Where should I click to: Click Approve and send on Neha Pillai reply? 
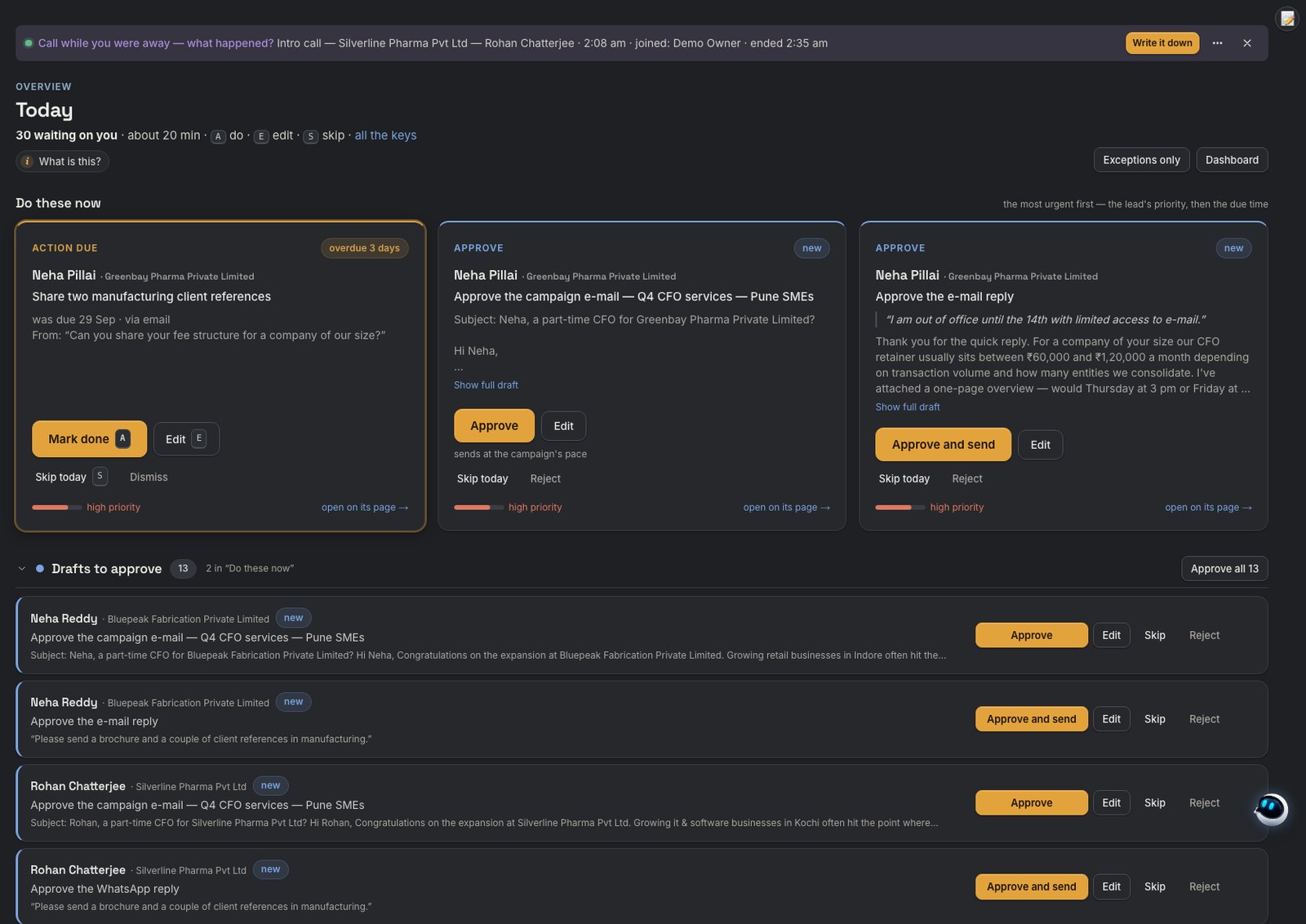click(x=944, y=445)
